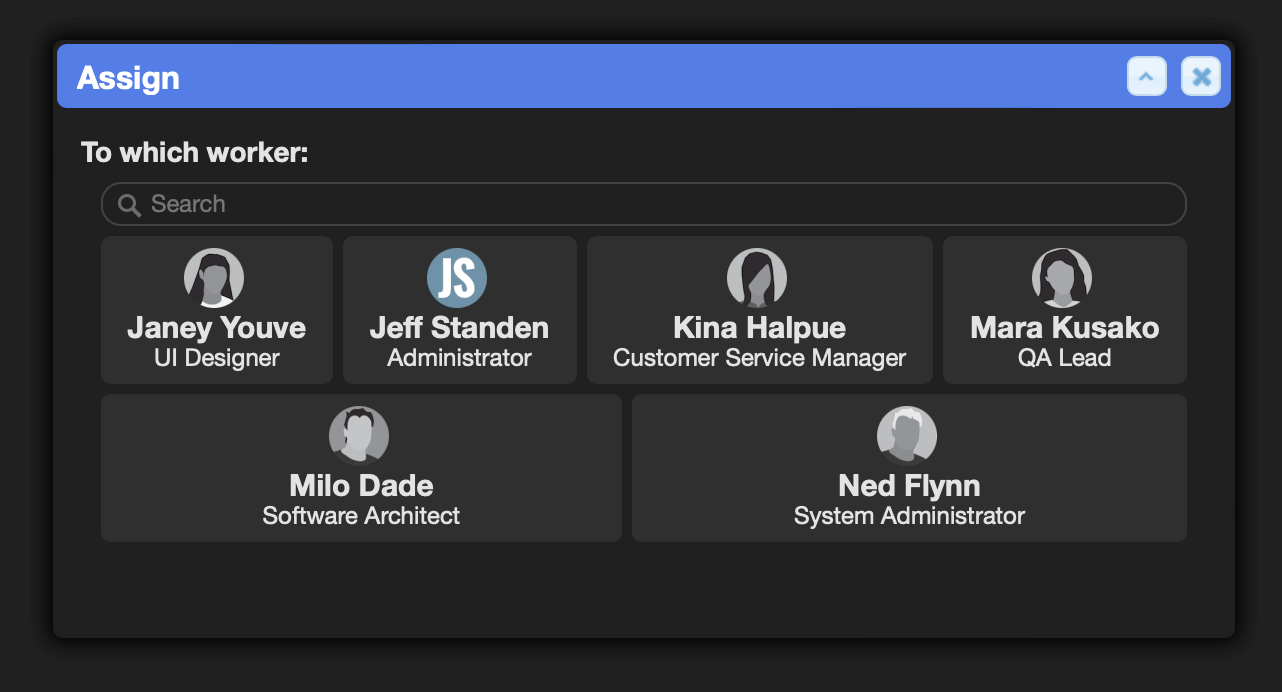
Task: Click the Software Architect role label
Action: point(361,516)
